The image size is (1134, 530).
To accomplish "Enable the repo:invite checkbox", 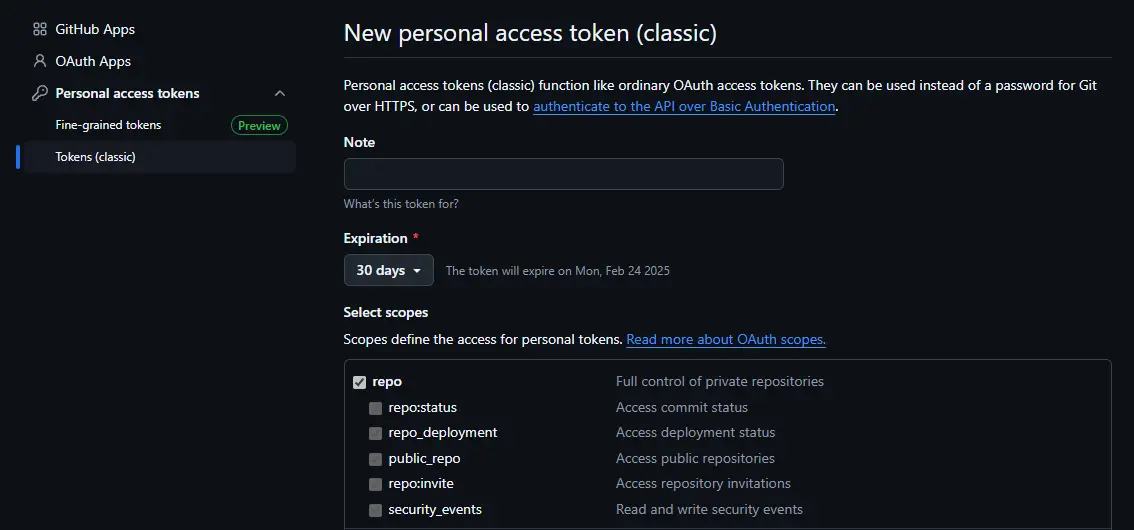I will pos(375,484).
